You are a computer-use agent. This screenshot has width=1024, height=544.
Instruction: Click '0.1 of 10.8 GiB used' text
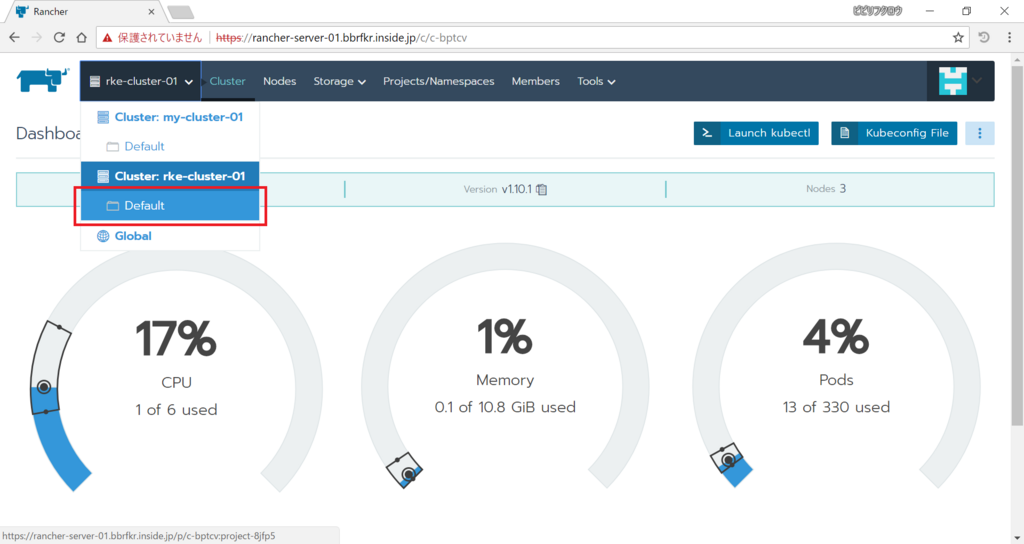point(505,408)
